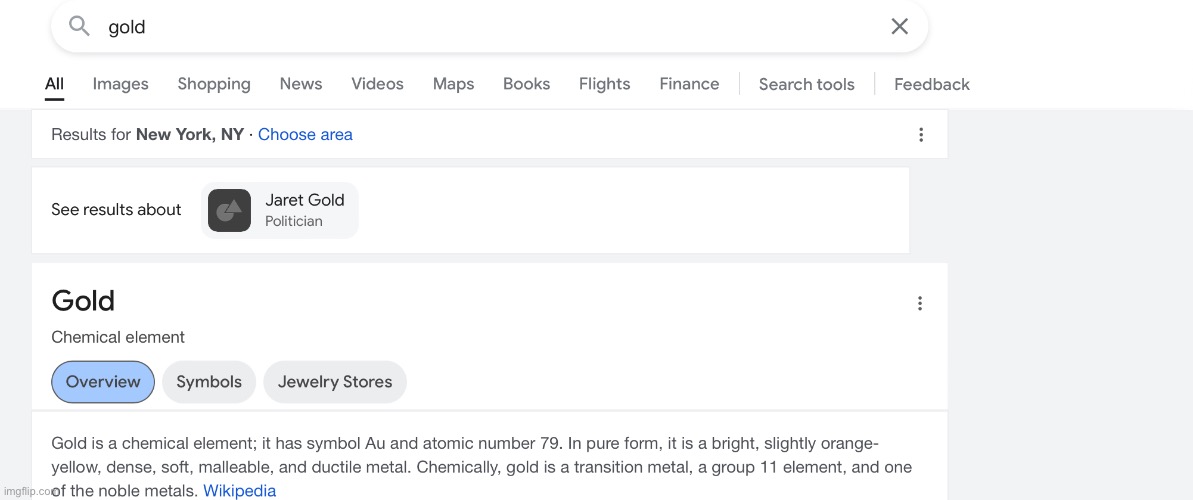The image size is (1193, 500).
Task: Click into the search field containing gold
Action: pyautogui.click(x=480, y=27)
